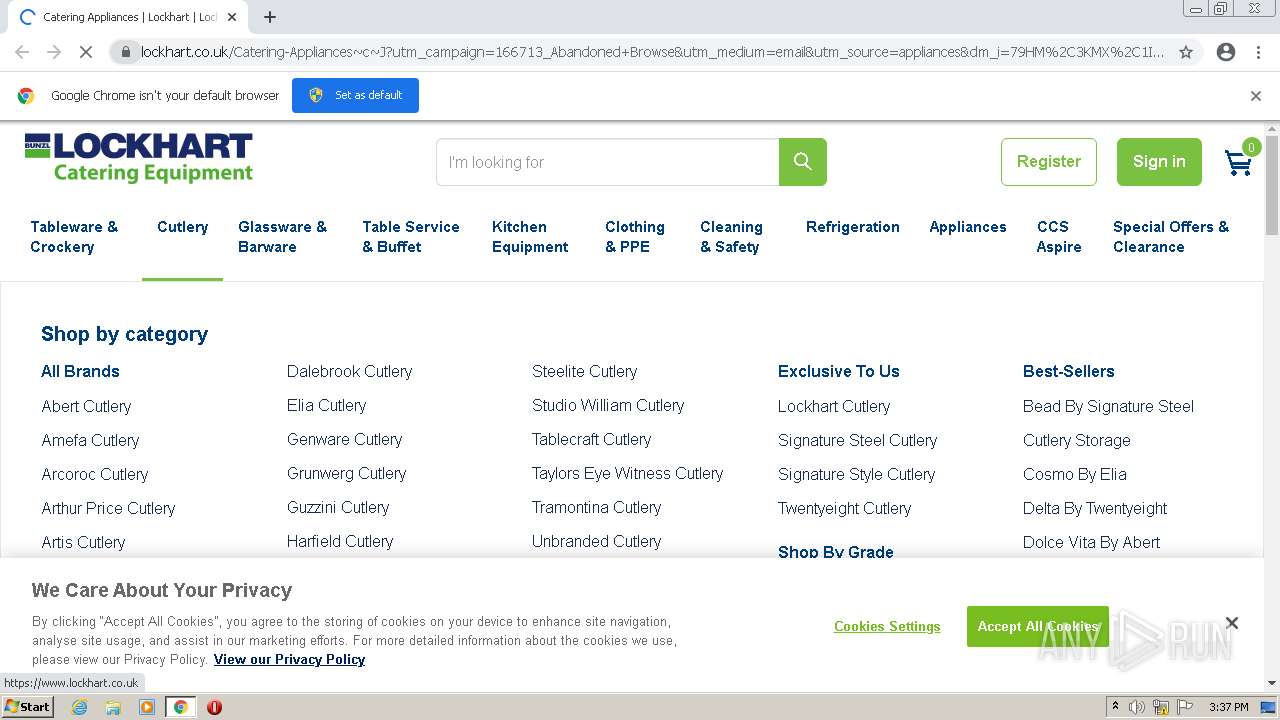The width and height of the screenshot is (1280, 720).
Task: Close the Catering Appliances tab
Action: (x=232, y=17)
